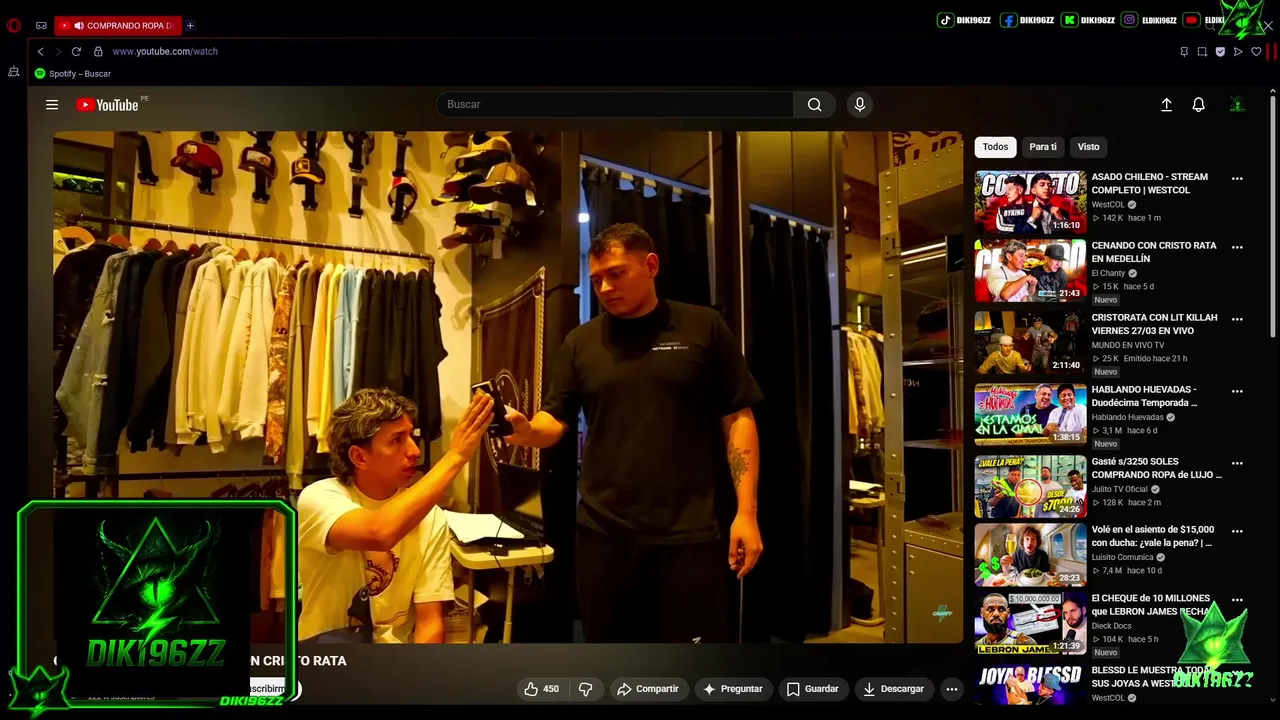
Task: Click the YouTube logo to go home
Action: pyautogui.click(x=108, y=105)
